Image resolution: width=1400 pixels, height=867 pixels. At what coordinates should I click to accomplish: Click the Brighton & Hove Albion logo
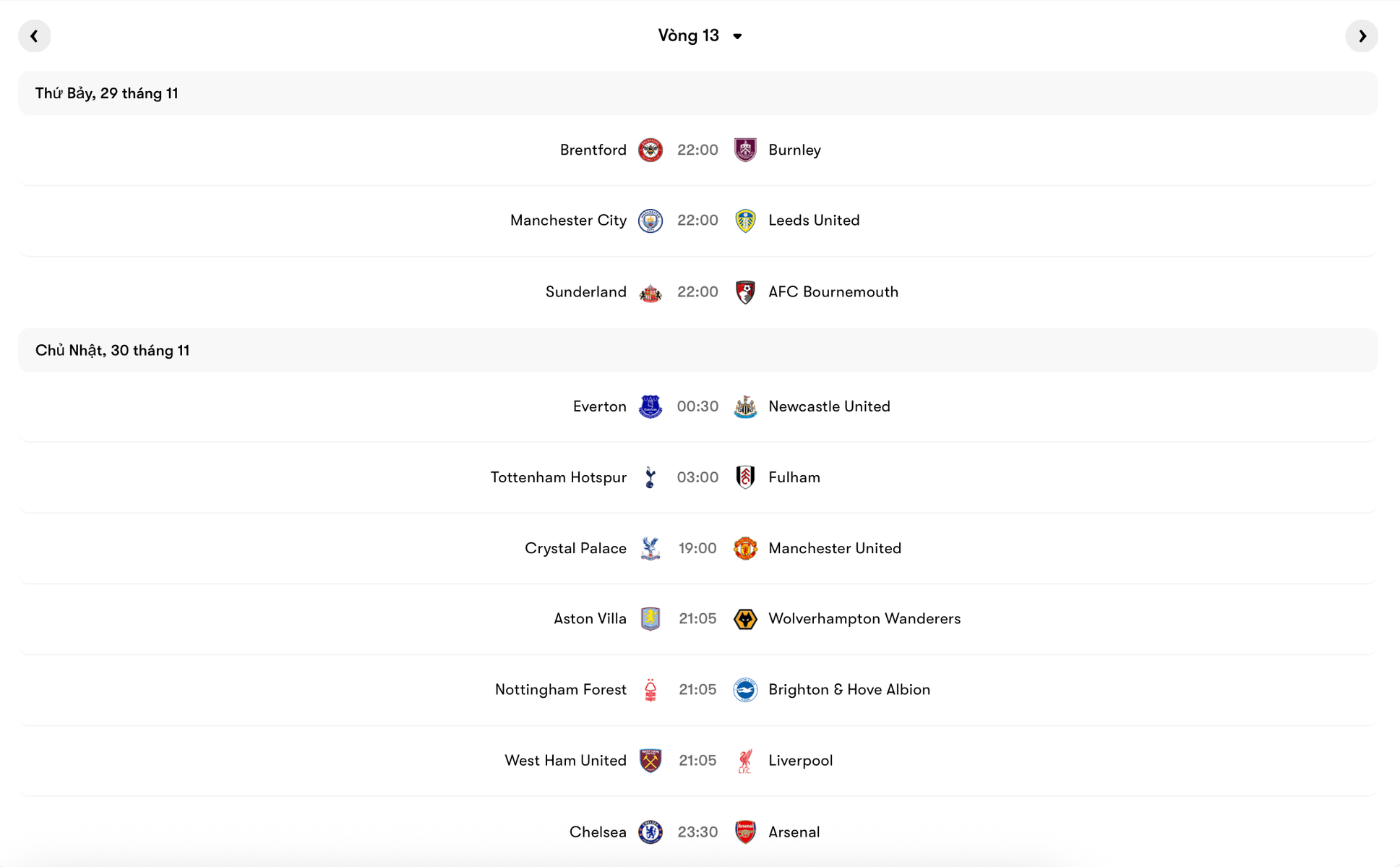tap(744, 690)
